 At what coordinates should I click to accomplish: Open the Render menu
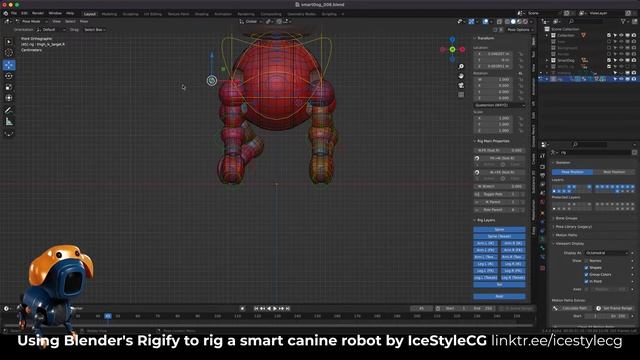tap(38, 13)
